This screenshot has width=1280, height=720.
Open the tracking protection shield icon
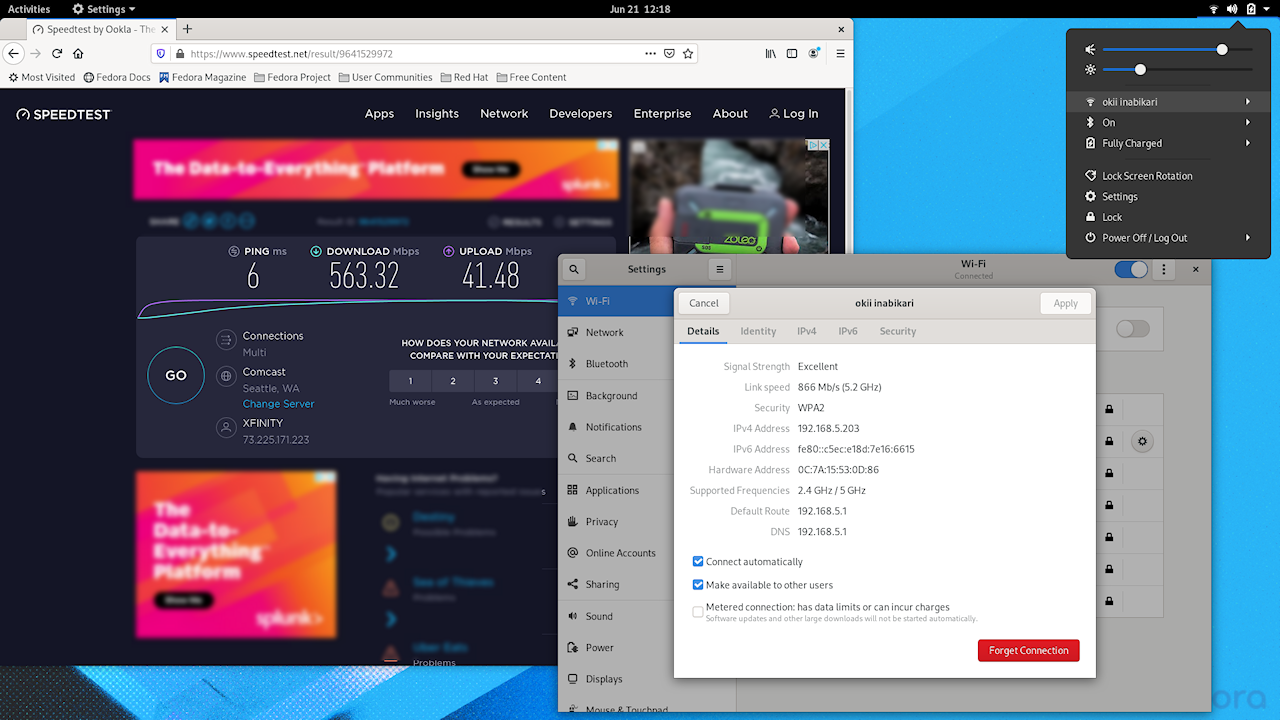coord(160,53)
